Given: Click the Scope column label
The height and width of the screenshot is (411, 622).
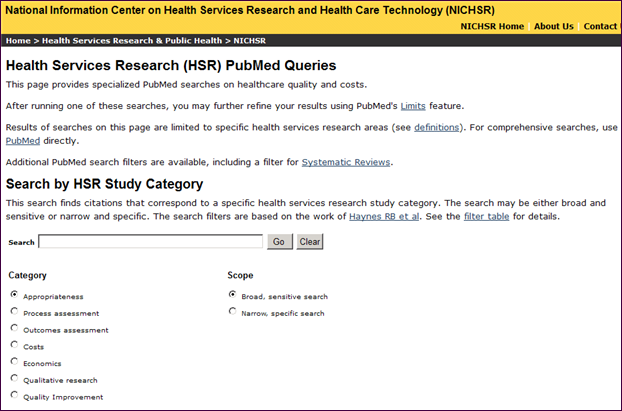Looking at the screenshot, I should point(240,275).
